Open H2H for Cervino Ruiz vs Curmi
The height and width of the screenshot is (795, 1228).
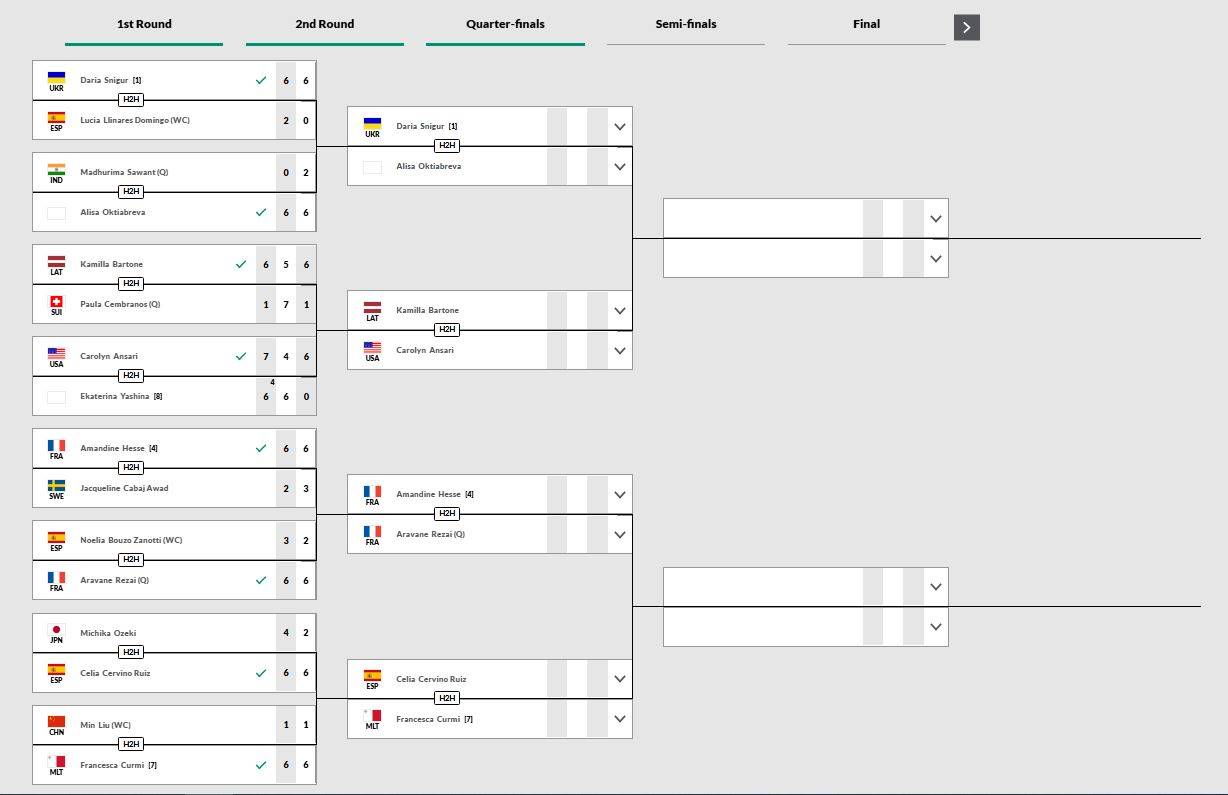pyautogui.click(x=447, y=698)
